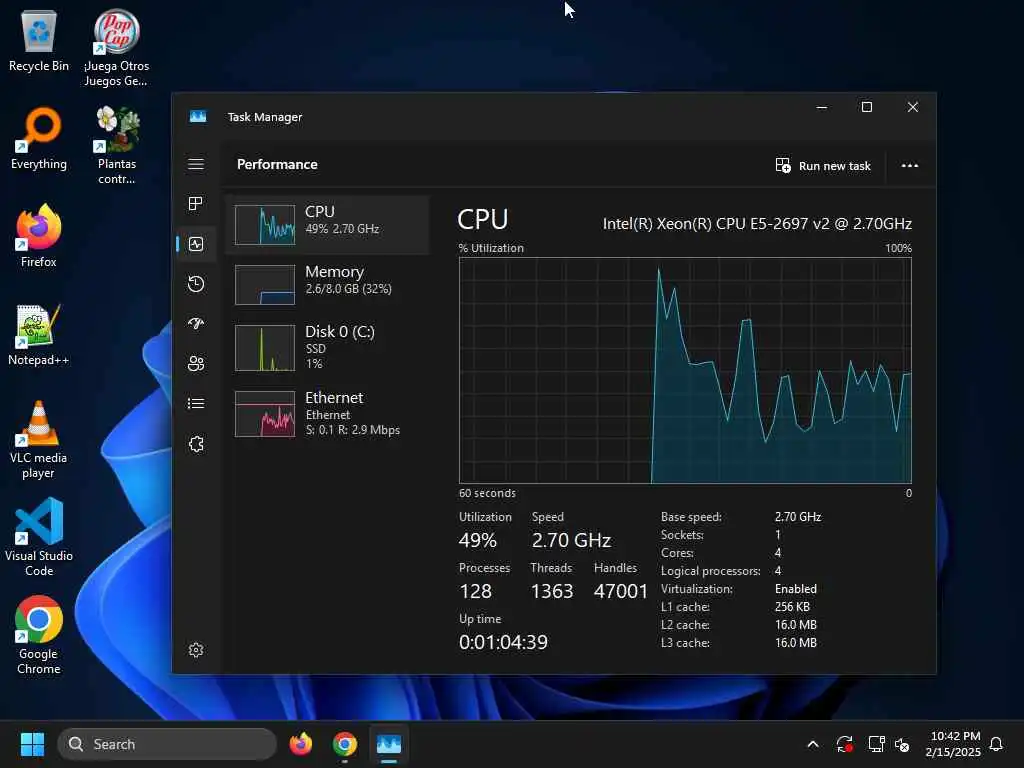The width and height of the screenshot is (1024, 768).
Task: Select the CPU performance entry
Action: (327, 225)
